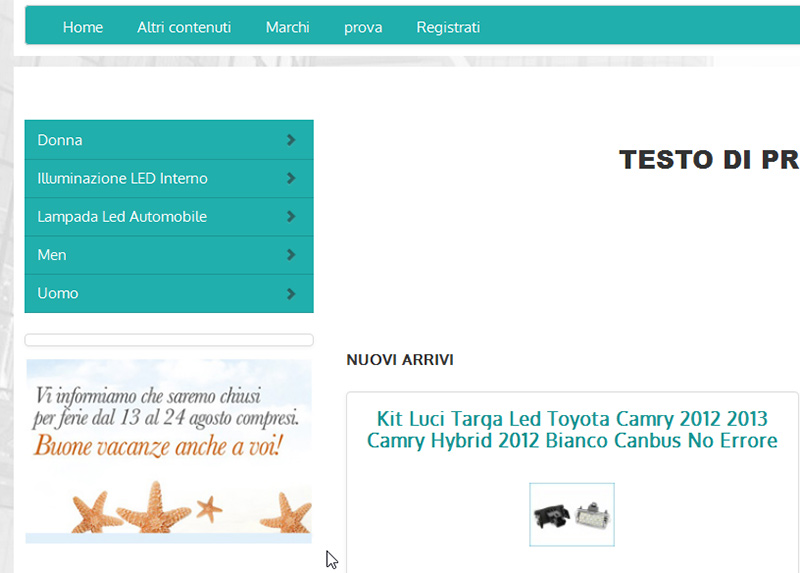This screenshot has height=573, width=800.
Task: Click the Toyota Camry LED kit thumbnail
Action: 572,514
